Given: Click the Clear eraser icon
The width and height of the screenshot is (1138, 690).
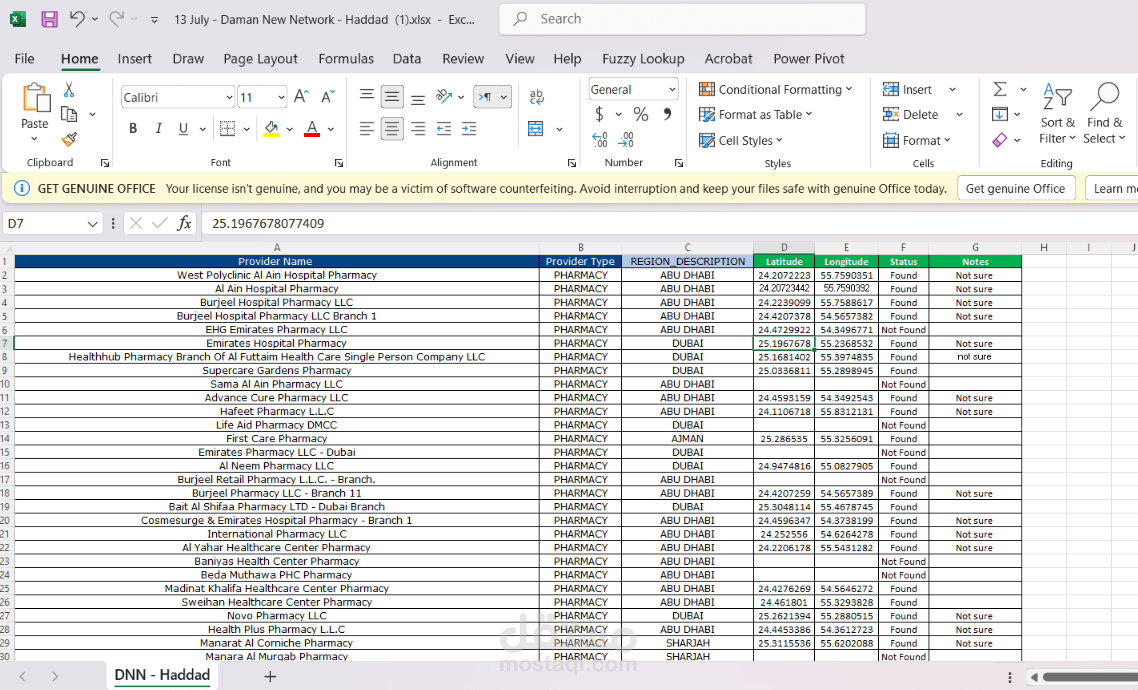Looking at the screenshot, I should pyautogui.click(x=999, y=139).
